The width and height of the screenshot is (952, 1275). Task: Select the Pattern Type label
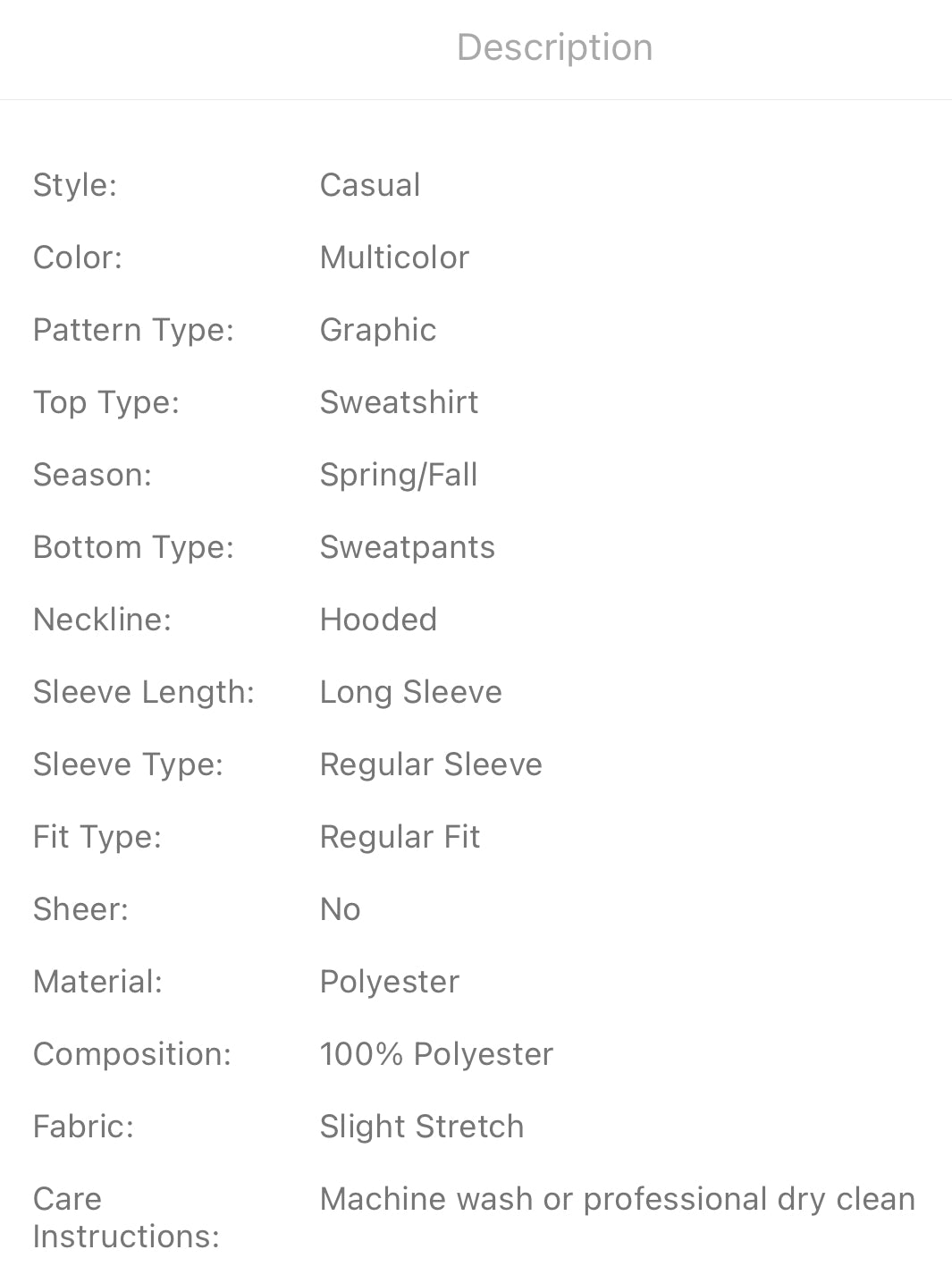tap(133, 330)
